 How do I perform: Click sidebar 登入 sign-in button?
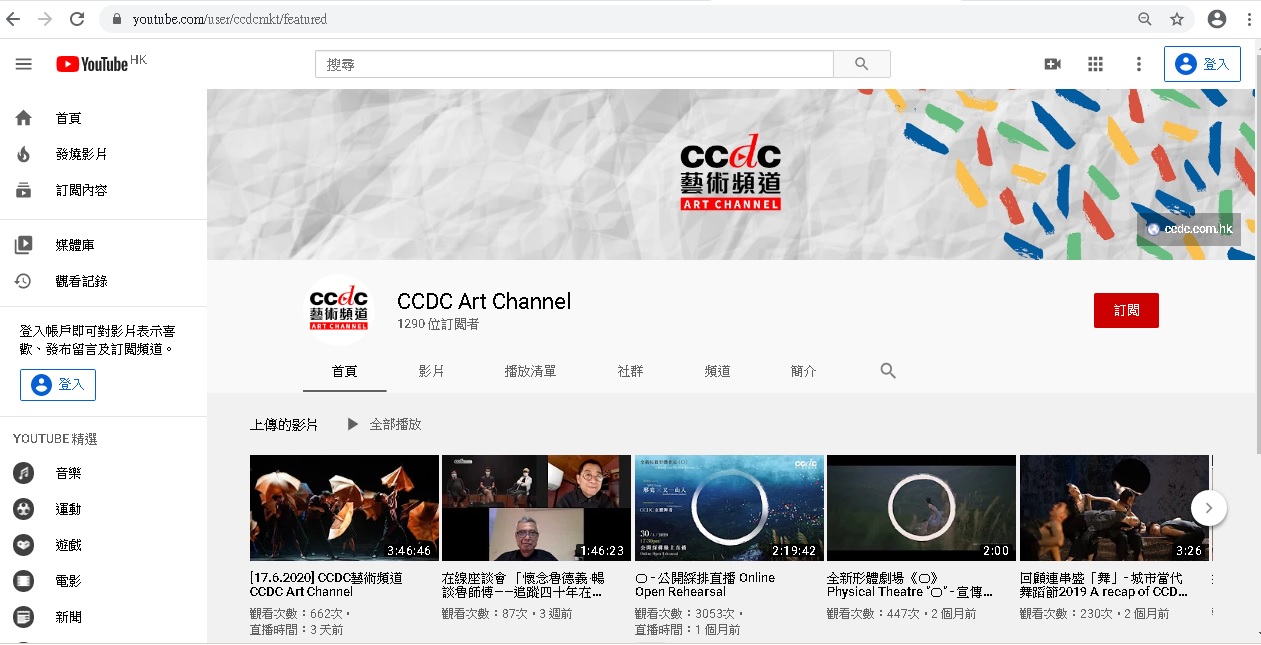[58, 385]
